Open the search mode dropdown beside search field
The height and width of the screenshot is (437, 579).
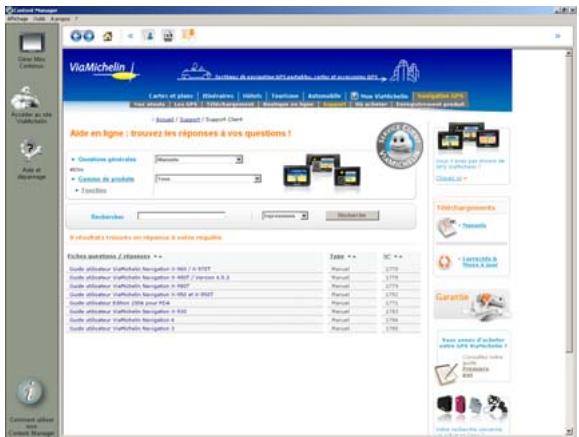pyautogui.click(x=285, y=216)
